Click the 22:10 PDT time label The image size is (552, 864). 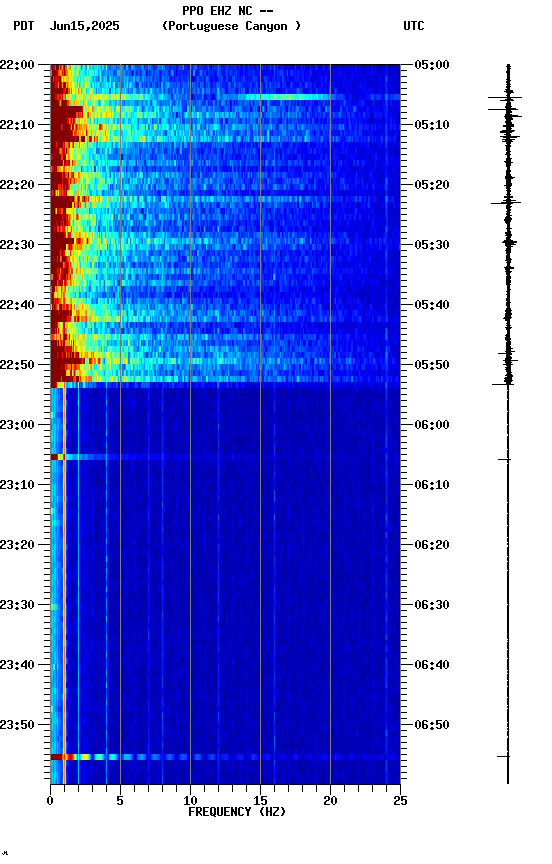[17, 125]
